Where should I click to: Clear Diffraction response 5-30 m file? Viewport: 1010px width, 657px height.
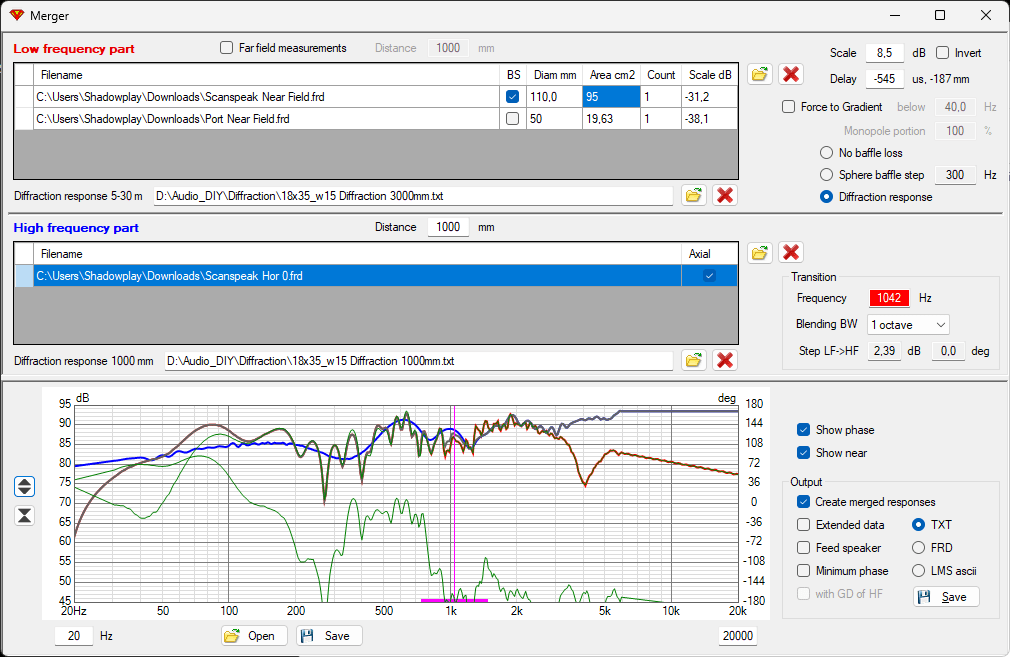point(725,195)
